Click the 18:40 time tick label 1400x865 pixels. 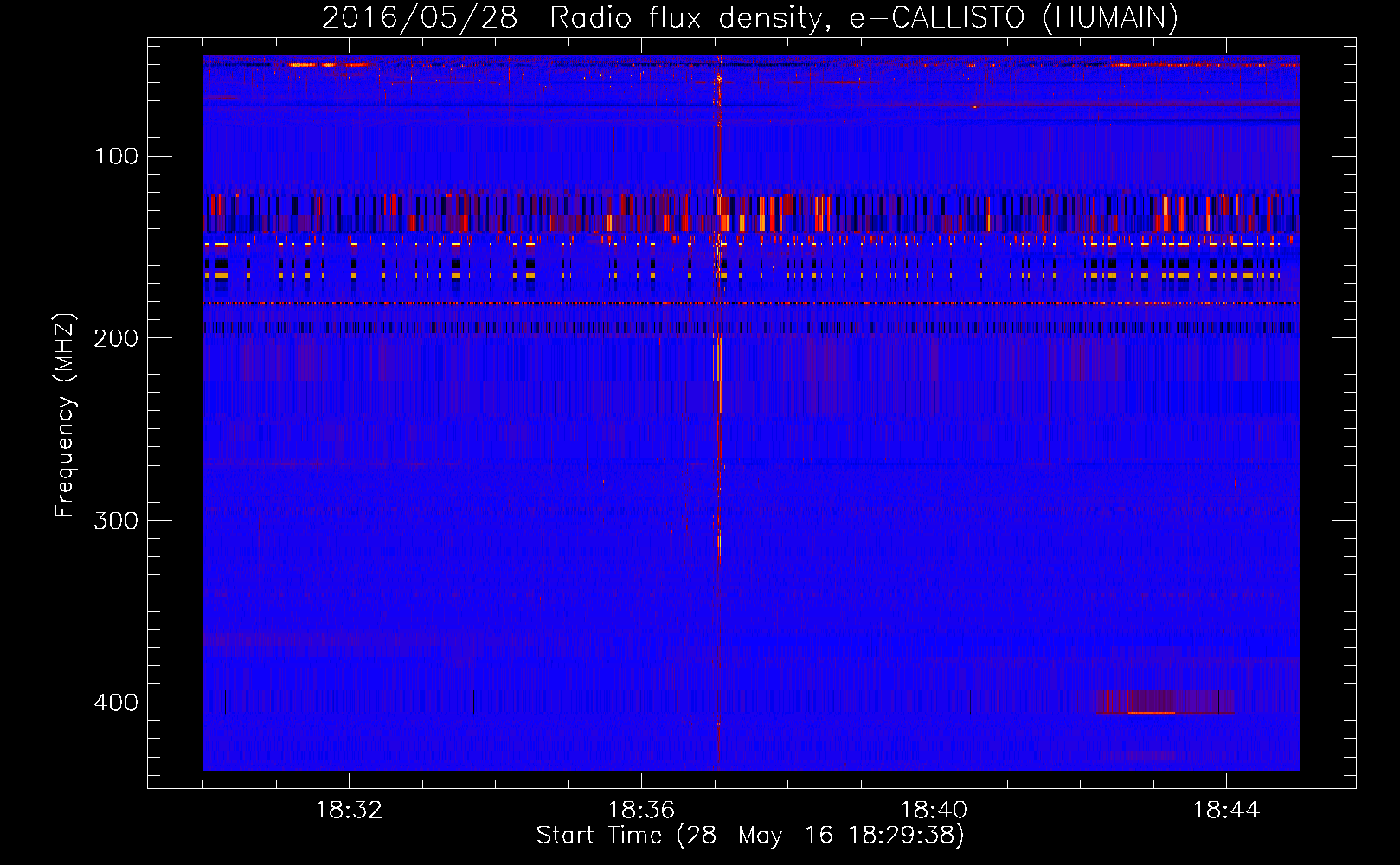934,810
